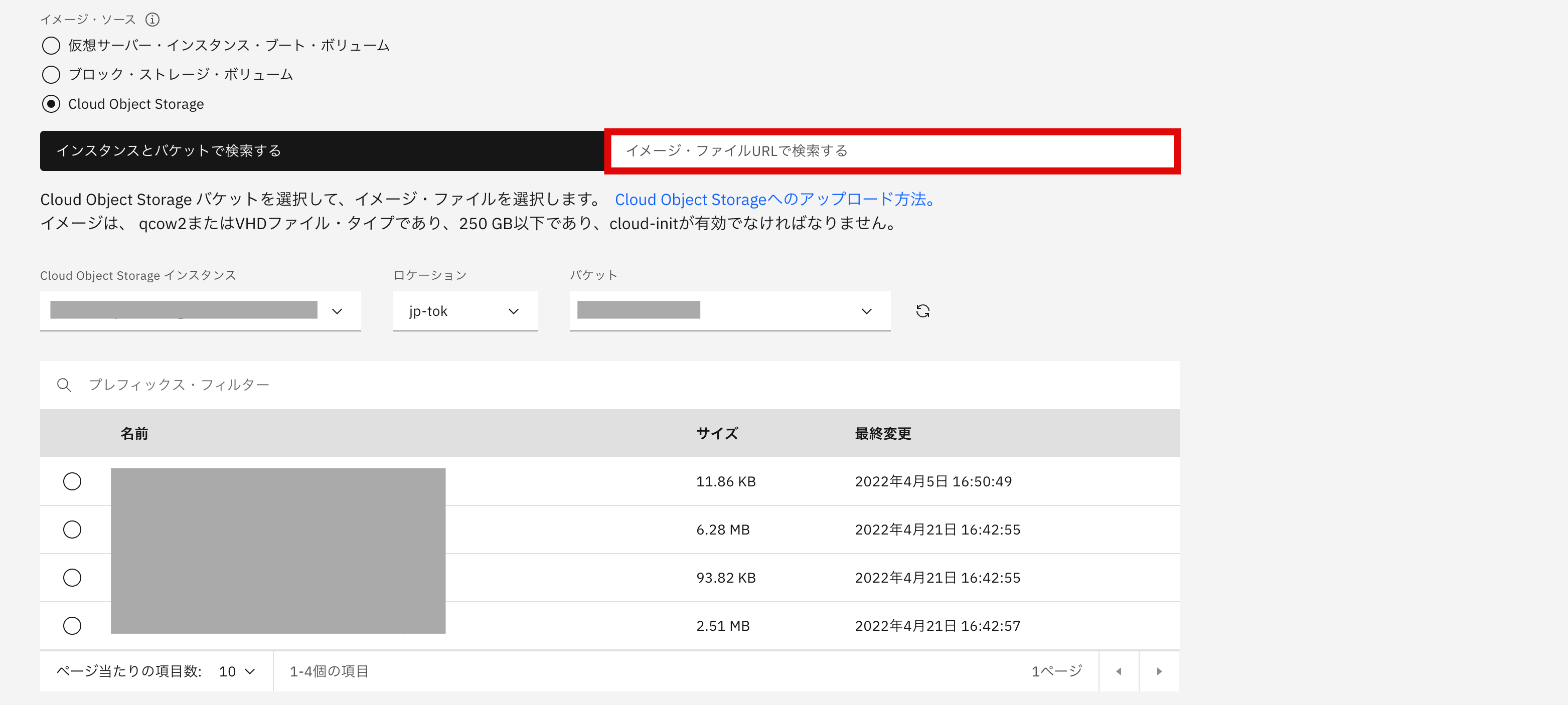The height and width of the screenshot is (705, 1568).
Task: Select the first image file row radio button
Action: (72, 480)
